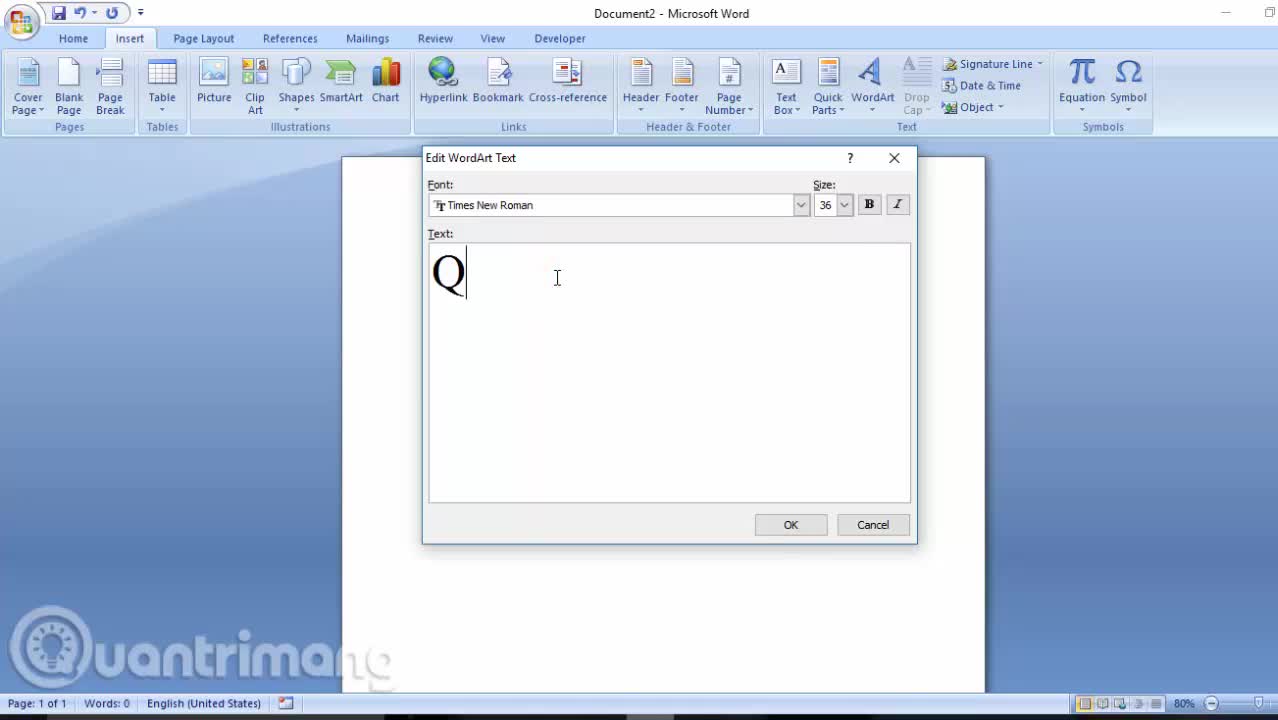Open the Symbol gallery

(1128, 87)
